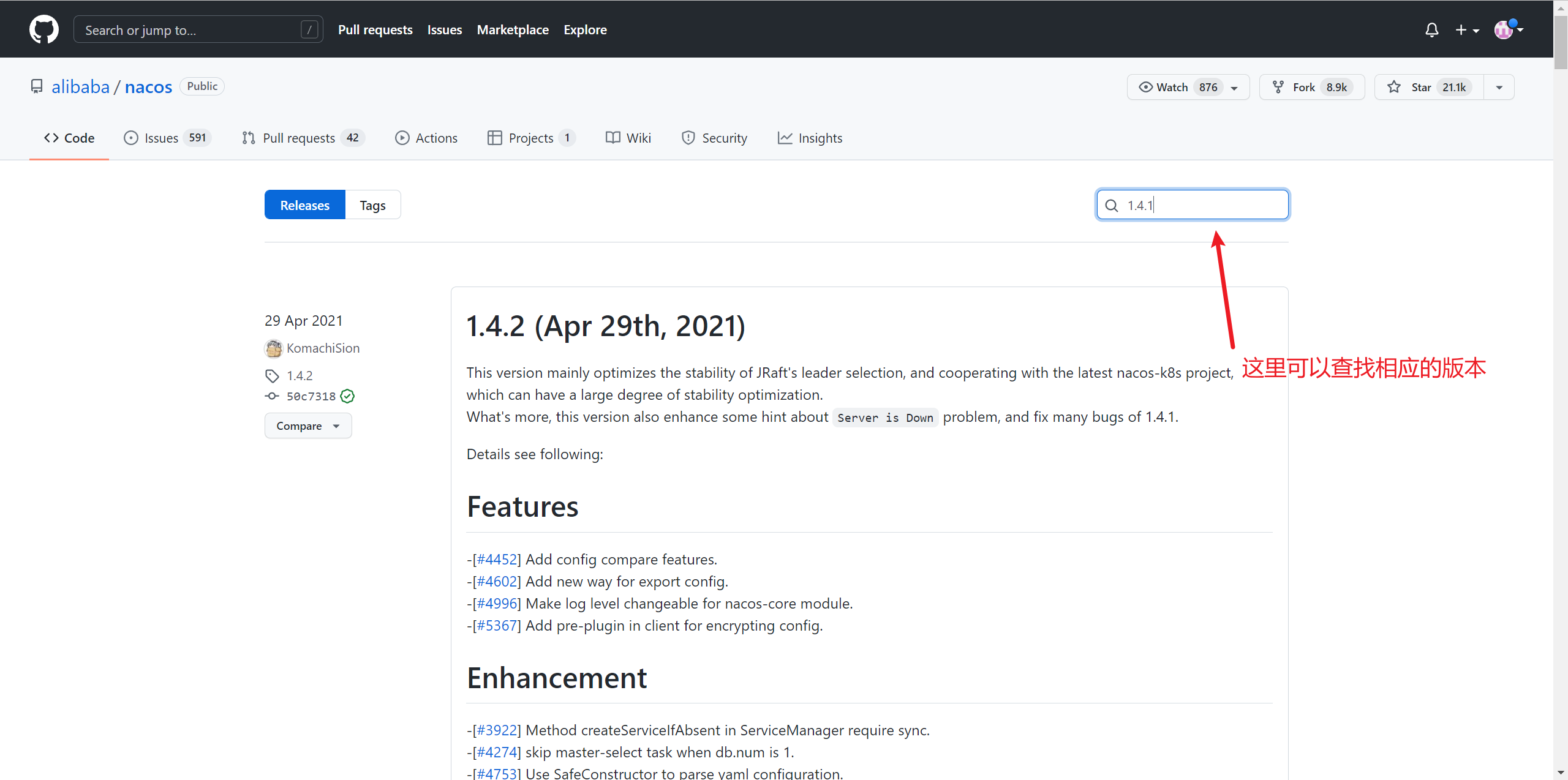Open the notifications bell
Screen dimensions: 1568x780
click(1431, 30)
